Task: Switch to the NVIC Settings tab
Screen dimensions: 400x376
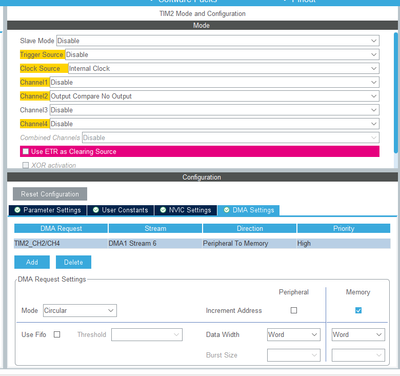Action: [x=186, y=210]
